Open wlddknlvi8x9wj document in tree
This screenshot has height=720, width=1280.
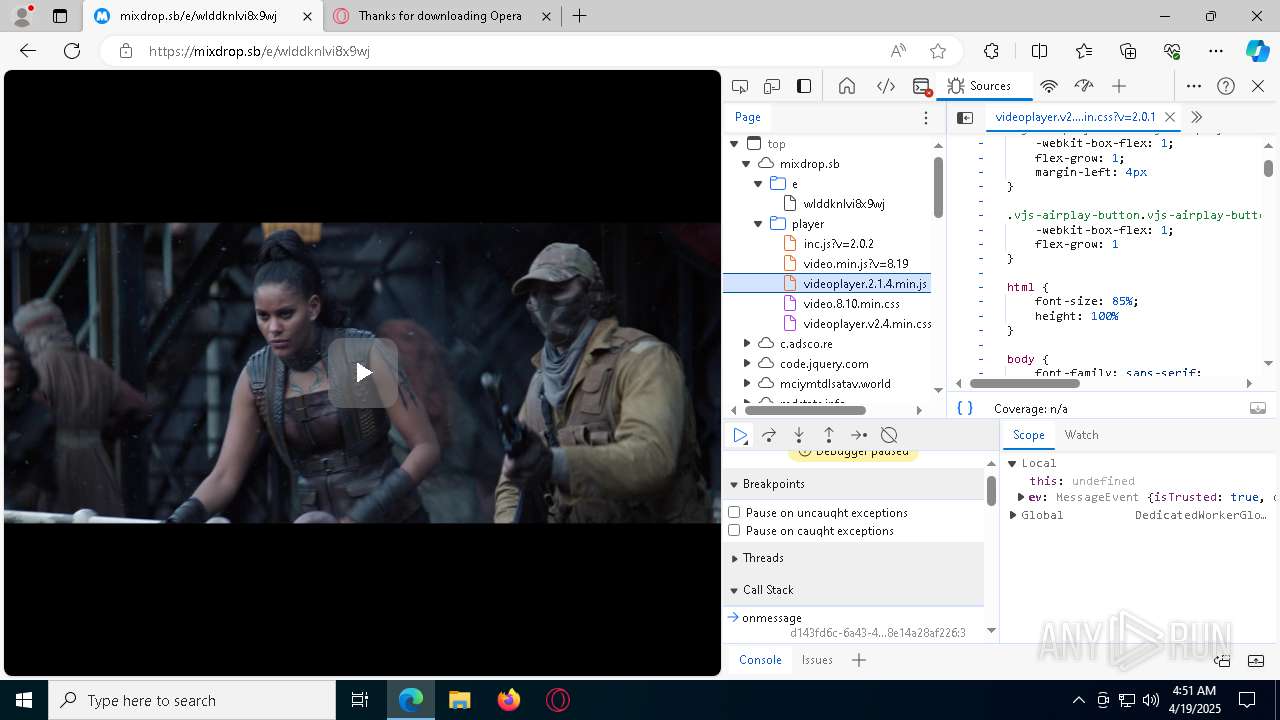click(843, 204)
